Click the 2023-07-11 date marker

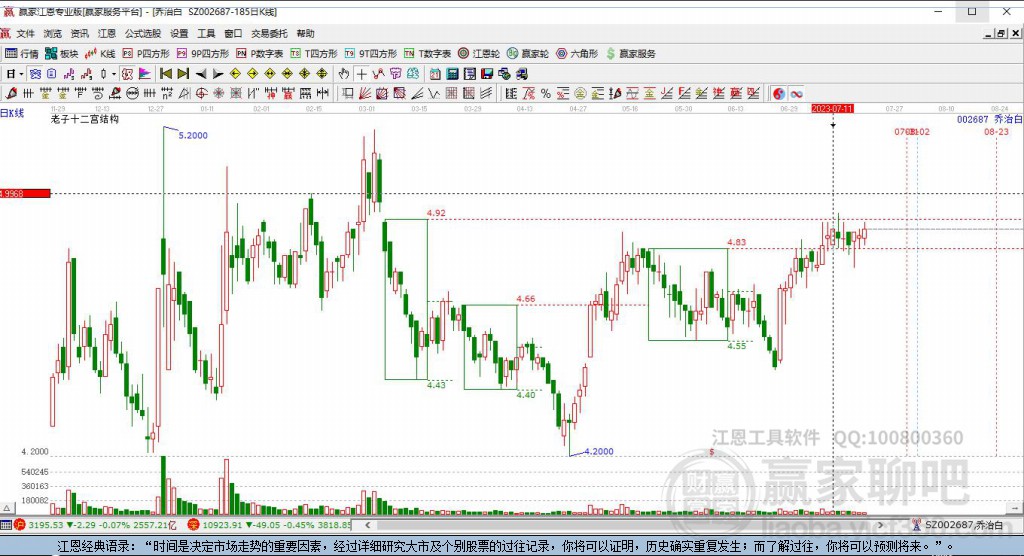pyautogui.click(x=833, y=108)
